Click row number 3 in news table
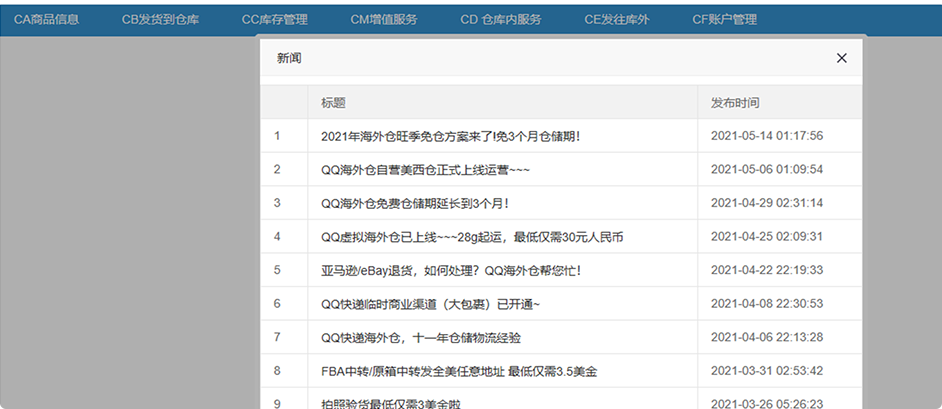 pos(277,203)
